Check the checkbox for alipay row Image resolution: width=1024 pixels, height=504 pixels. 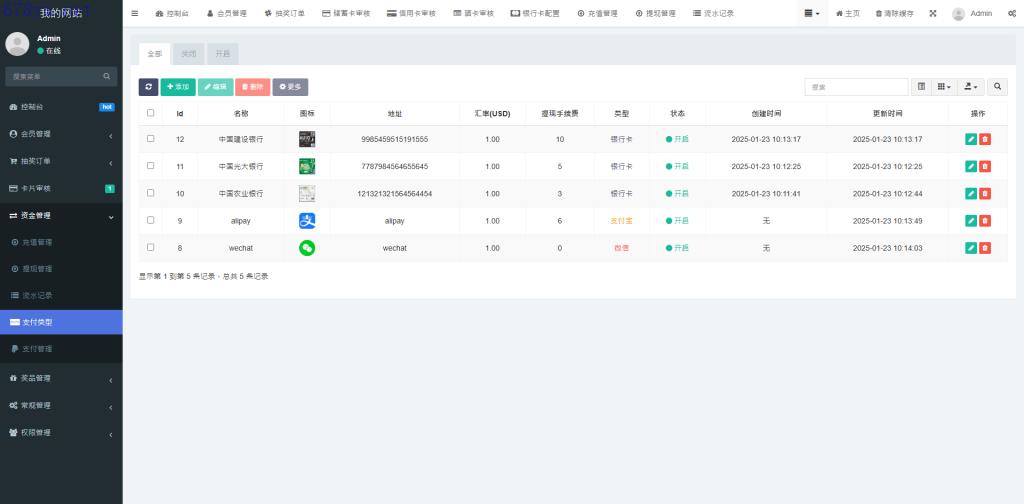click(151, 220)
